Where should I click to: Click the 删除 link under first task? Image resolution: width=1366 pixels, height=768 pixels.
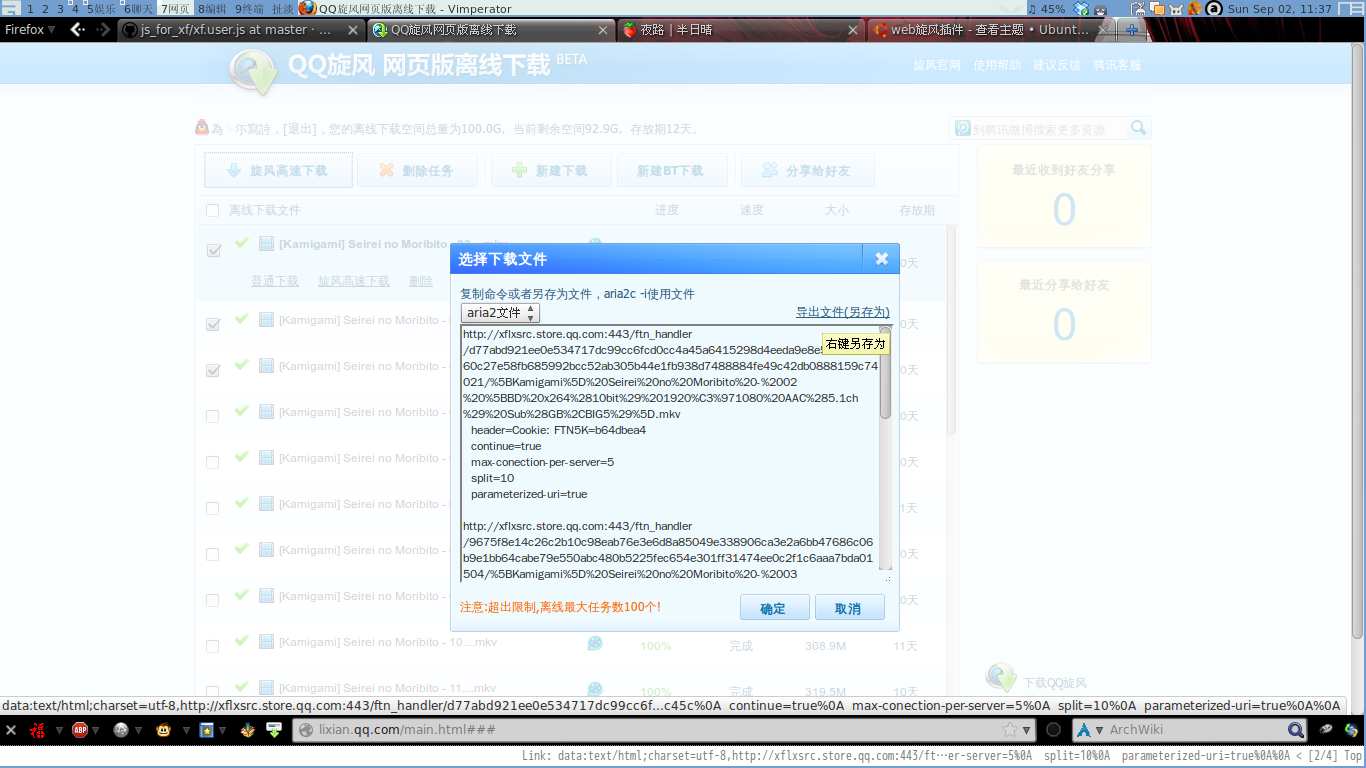421,281
